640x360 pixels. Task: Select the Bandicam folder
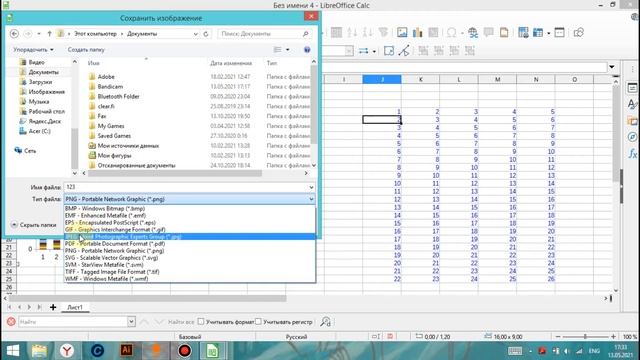pos(110,87)
